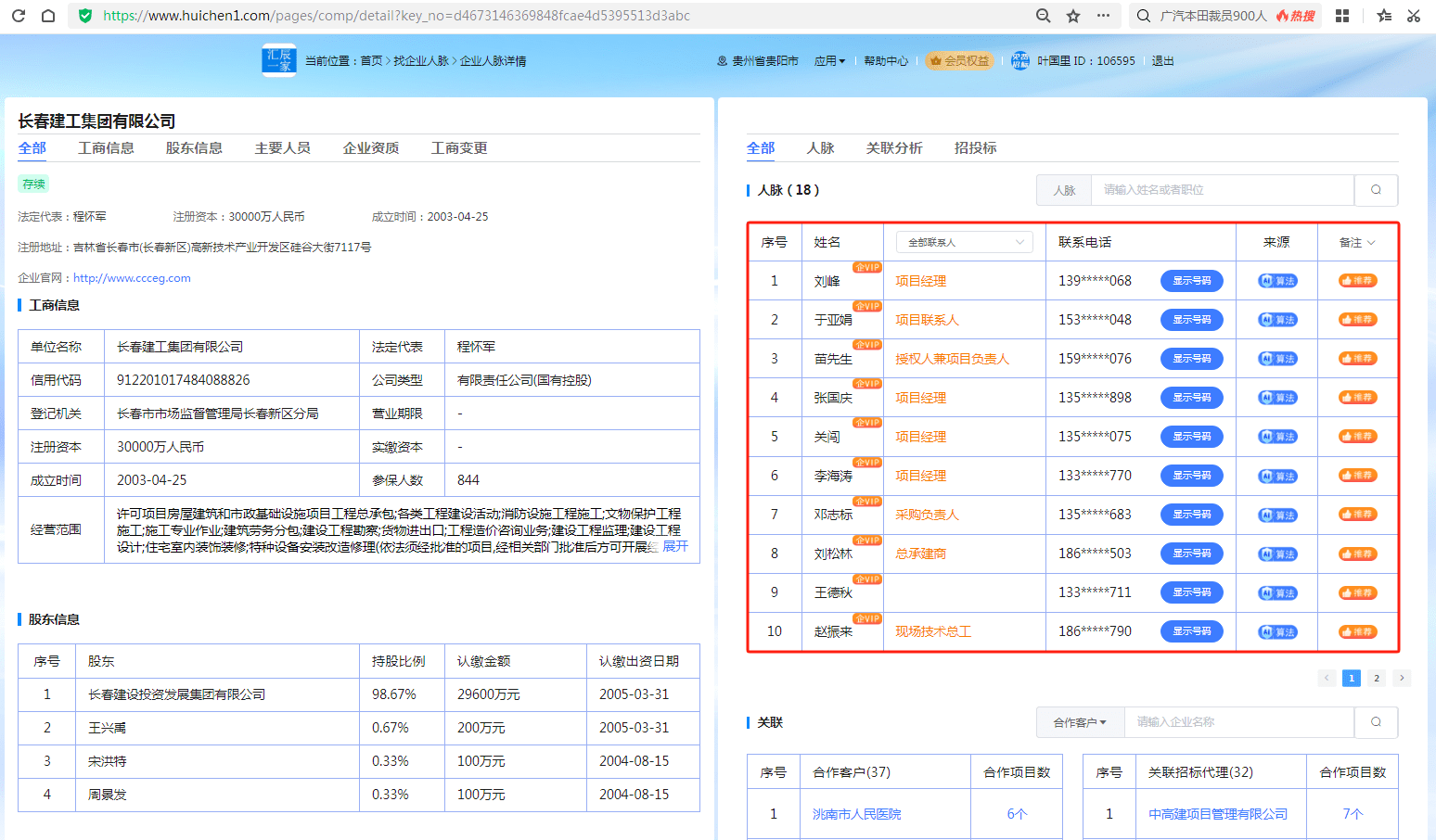Click the 广汽本田裁员900人 search box

pyautogui.click(x=1213, y=16)
